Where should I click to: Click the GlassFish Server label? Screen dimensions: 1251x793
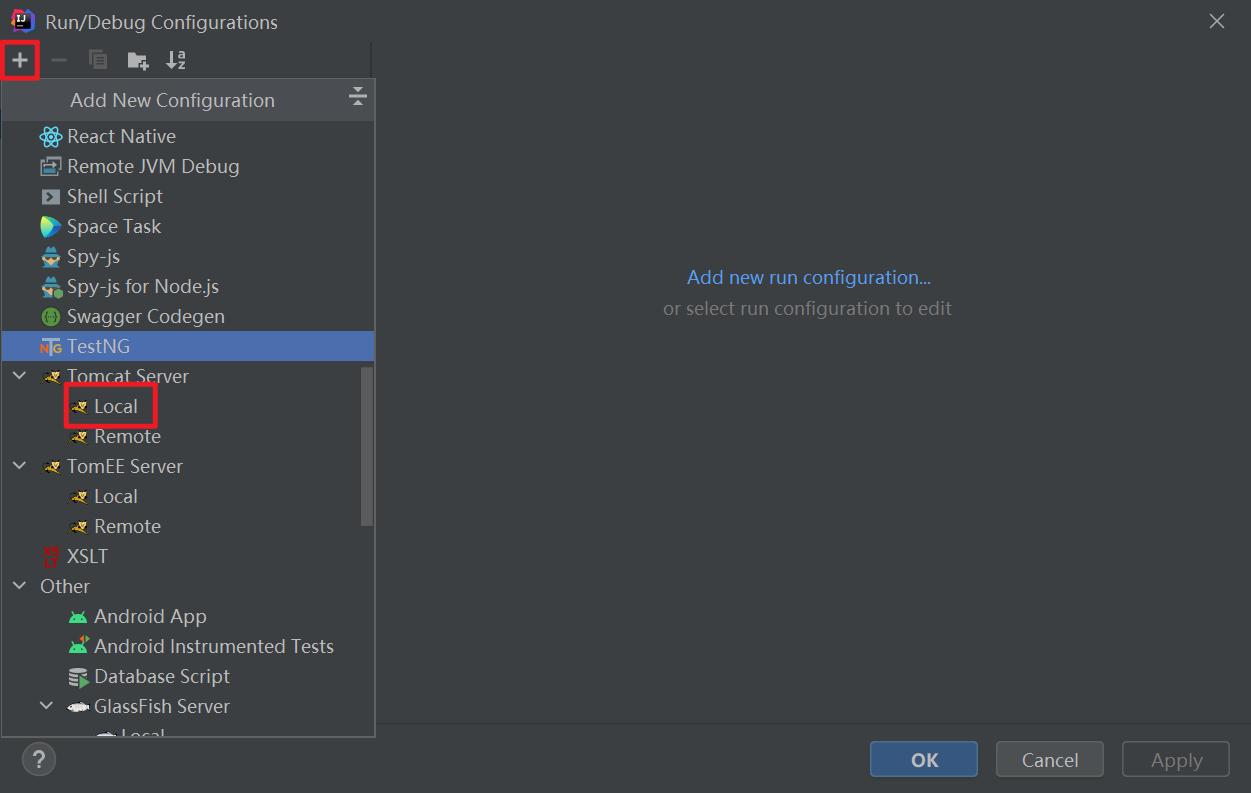[x=162, y=707]
